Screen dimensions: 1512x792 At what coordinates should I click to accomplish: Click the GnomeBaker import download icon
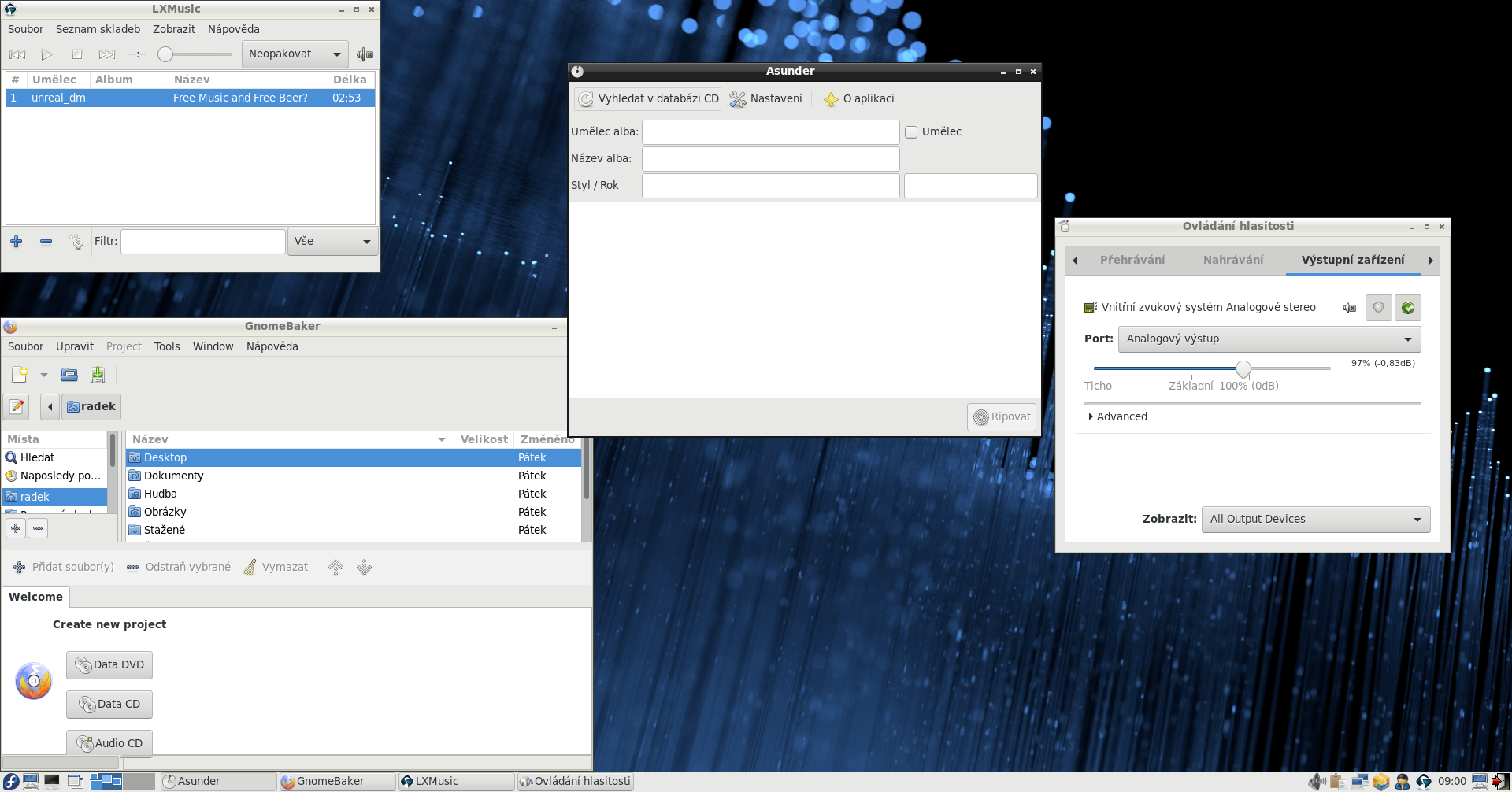98,375
